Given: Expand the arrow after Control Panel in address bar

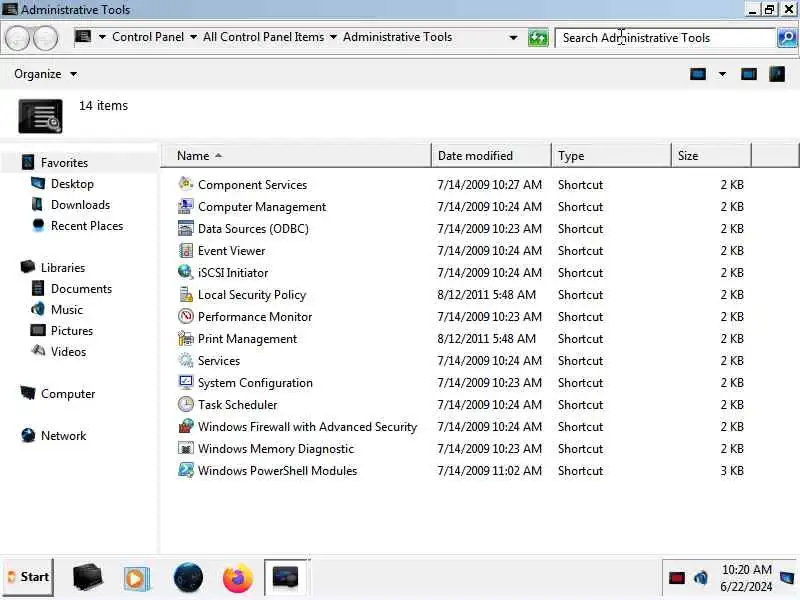Looking at the screenshot, I should [x=193, y=37].
